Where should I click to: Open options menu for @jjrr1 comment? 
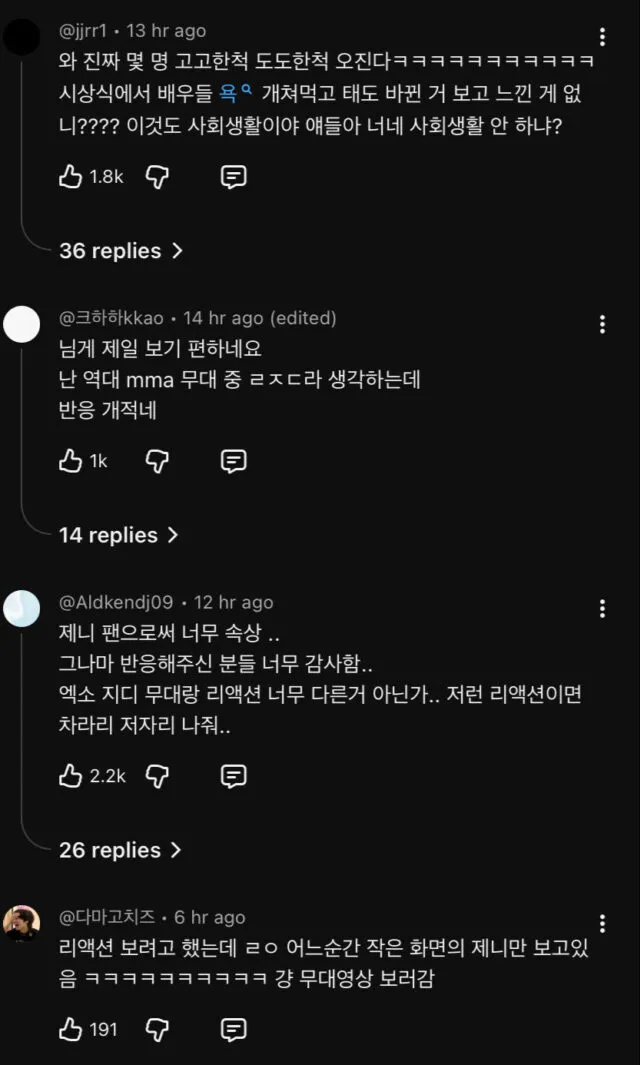602,38
